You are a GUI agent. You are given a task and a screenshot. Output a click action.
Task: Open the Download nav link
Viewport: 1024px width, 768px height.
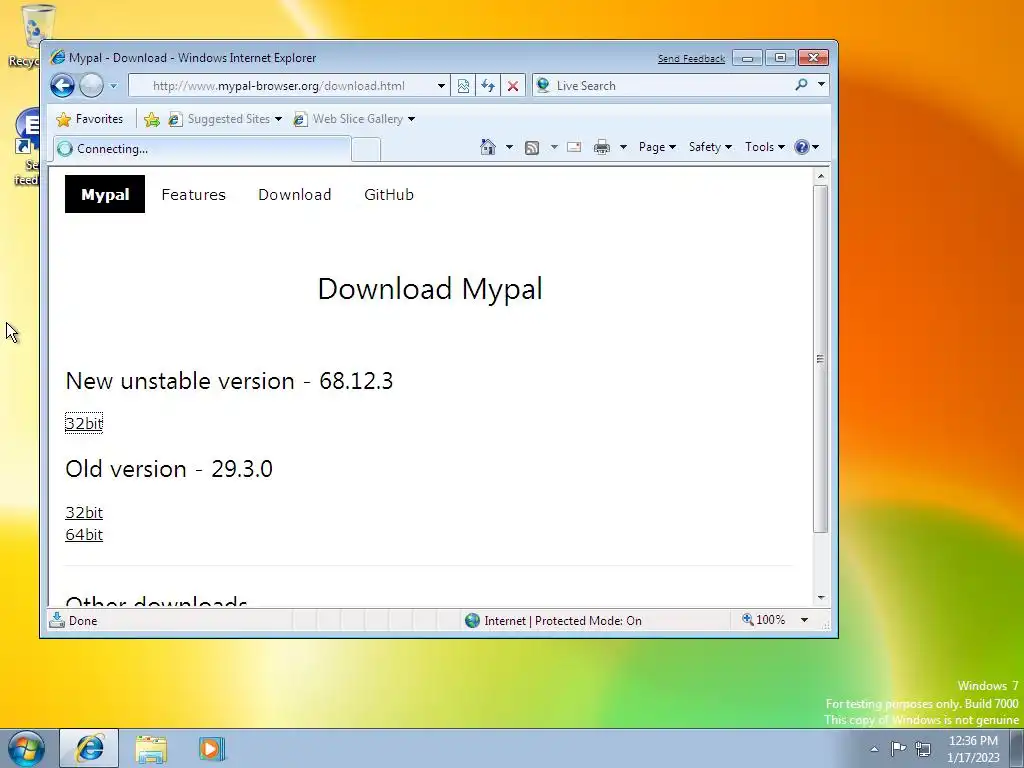(x=295, y=195)
